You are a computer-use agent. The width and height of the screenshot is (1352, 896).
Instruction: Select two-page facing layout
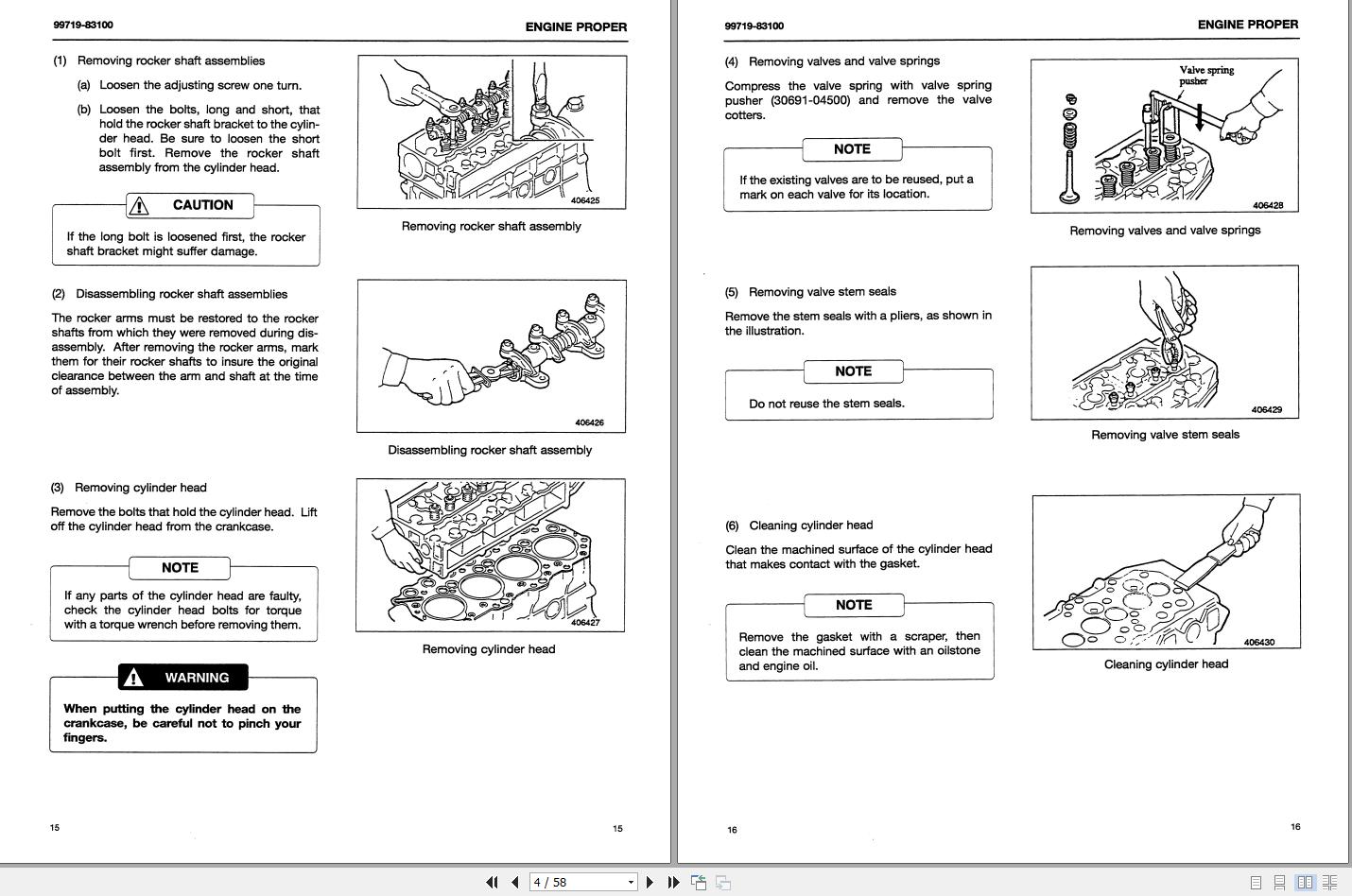[x=1305, y=883]
